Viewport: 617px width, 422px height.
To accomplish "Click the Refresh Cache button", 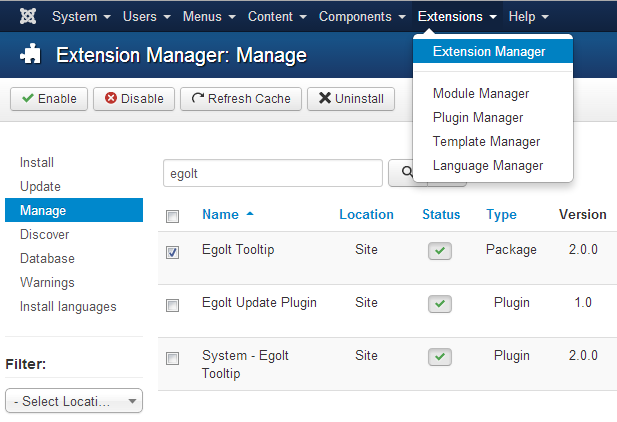I will (x=241, y=99).
